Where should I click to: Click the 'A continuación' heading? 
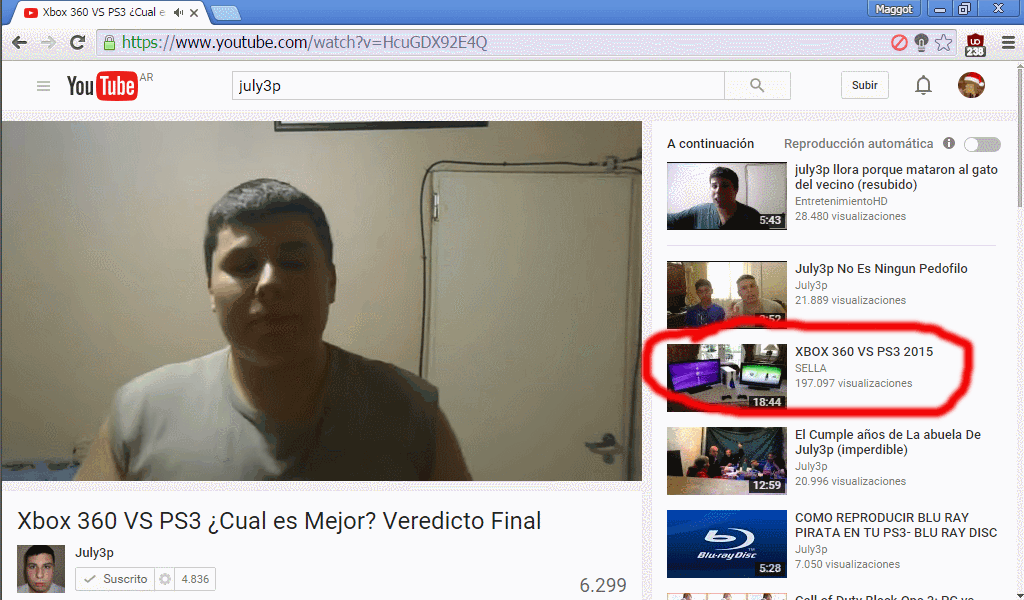(x=711, y=144)
